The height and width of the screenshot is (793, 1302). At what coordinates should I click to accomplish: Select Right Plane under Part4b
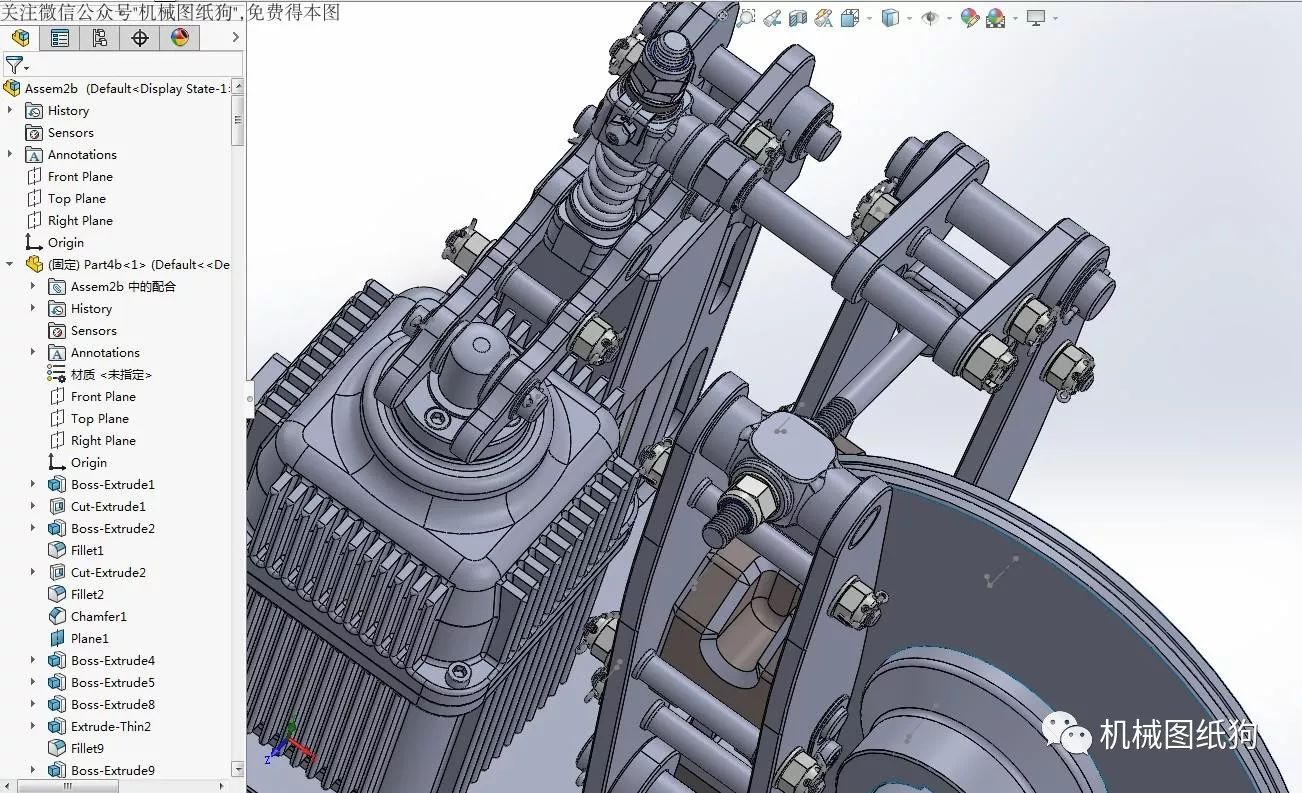[92, 440]
